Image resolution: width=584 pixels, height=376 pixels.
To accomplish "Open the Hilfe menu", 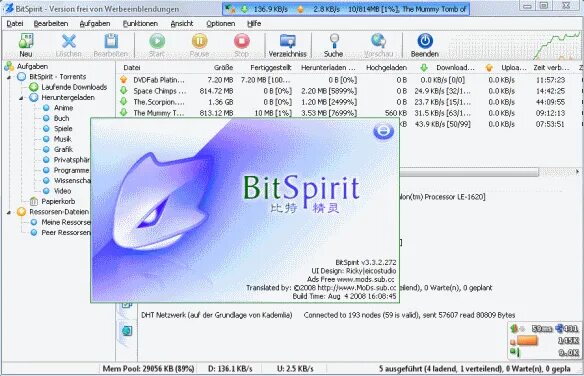I will [254, 24].
